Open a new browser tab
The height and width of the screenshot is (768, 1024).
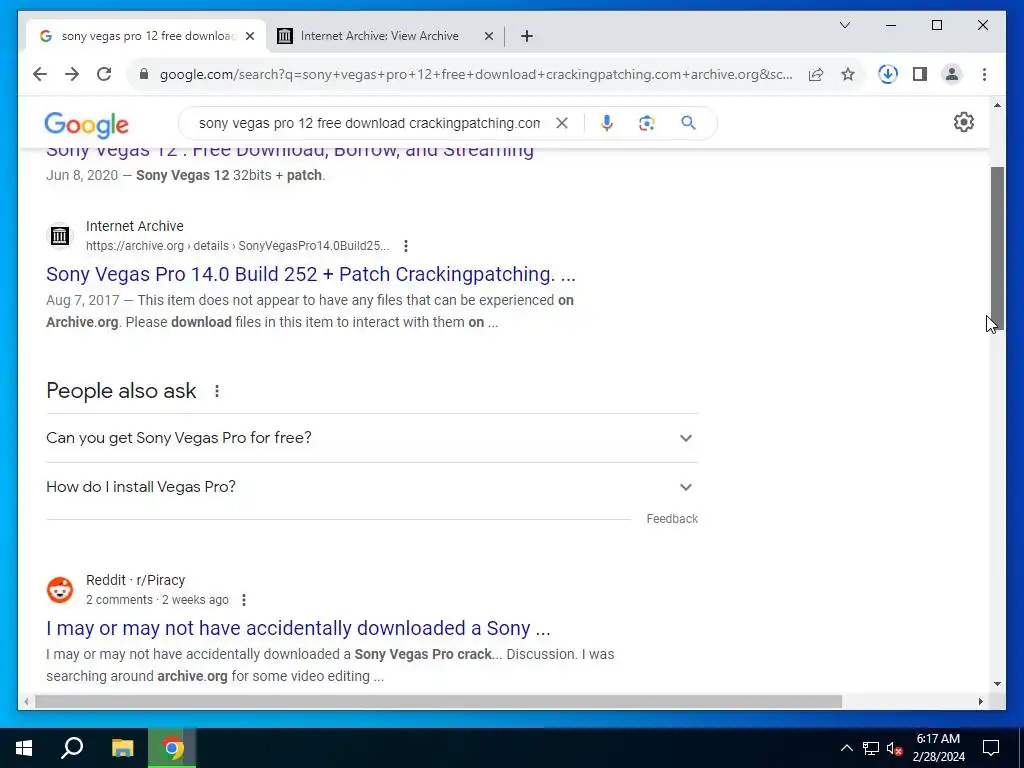[527, 37]
